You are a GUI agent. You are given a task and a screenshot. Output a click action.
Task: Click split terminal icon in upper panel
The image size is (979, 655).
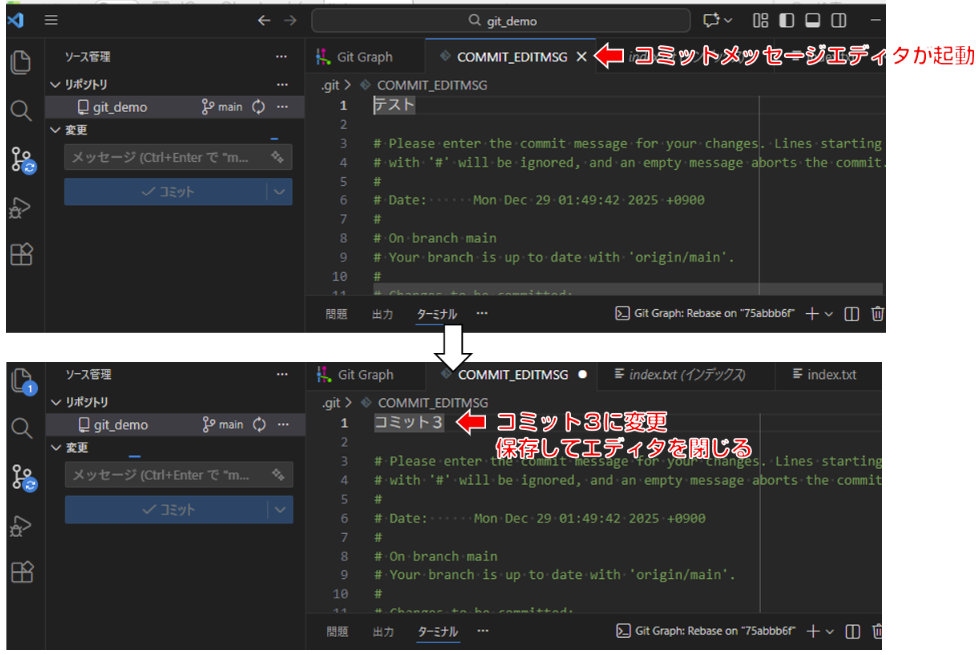[x=852, y=314]
